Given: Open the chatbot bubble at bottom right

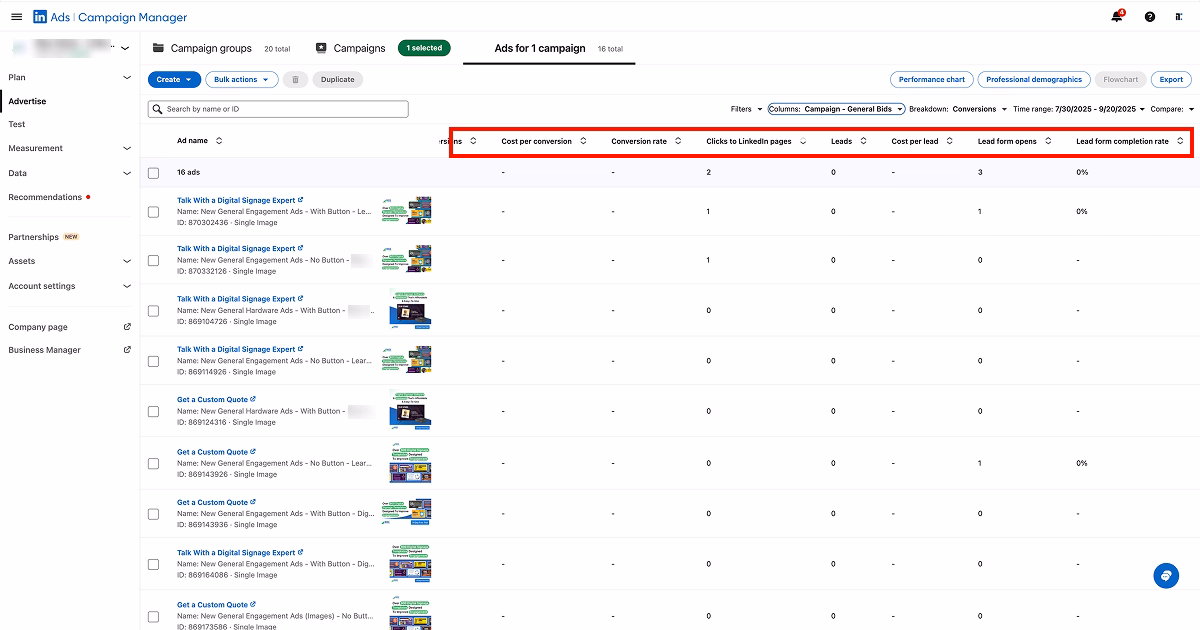Looking at the screenshot, I should tap(1166, 575).
